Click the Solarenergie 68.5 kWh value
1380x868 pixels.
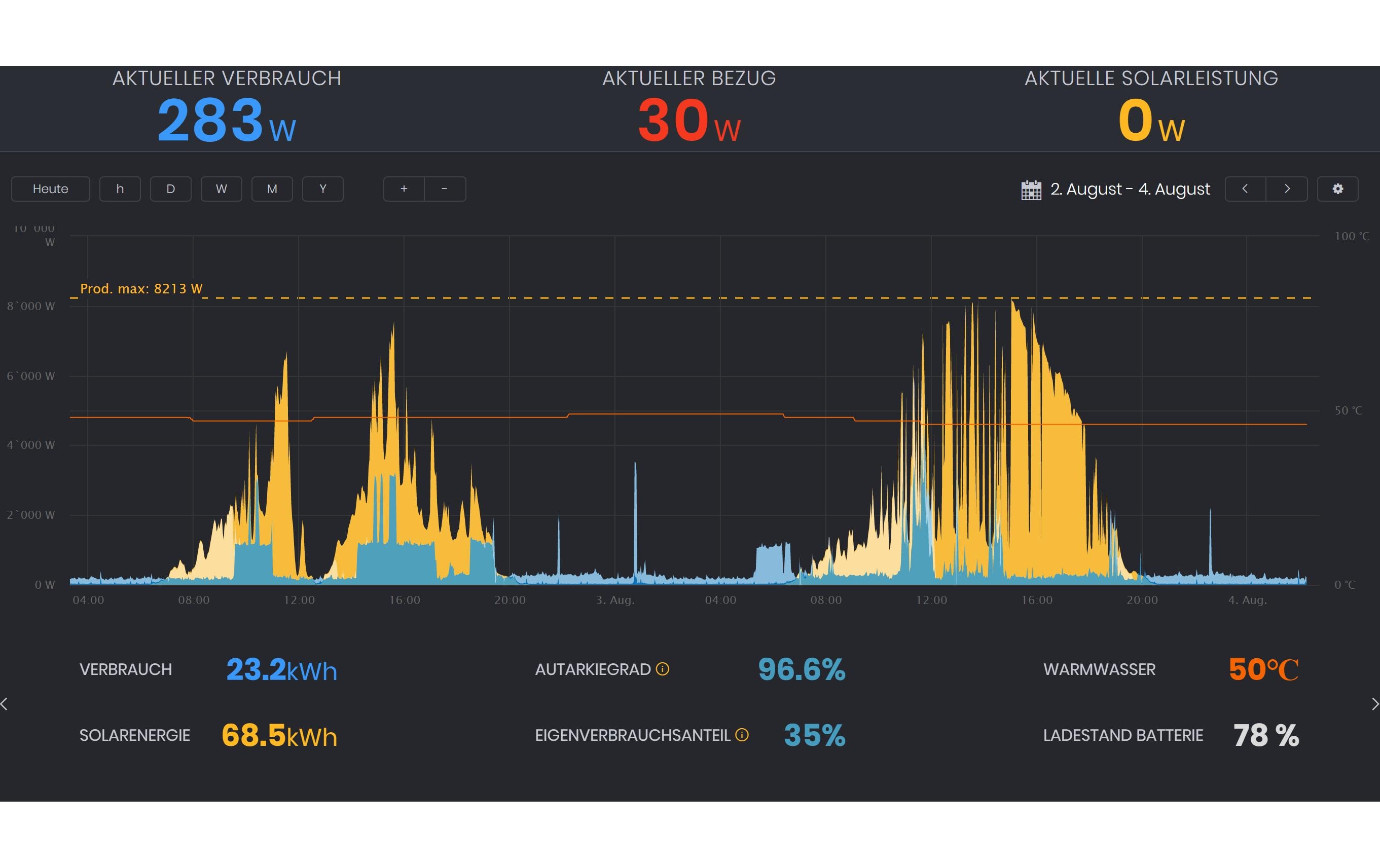(279, 735)
